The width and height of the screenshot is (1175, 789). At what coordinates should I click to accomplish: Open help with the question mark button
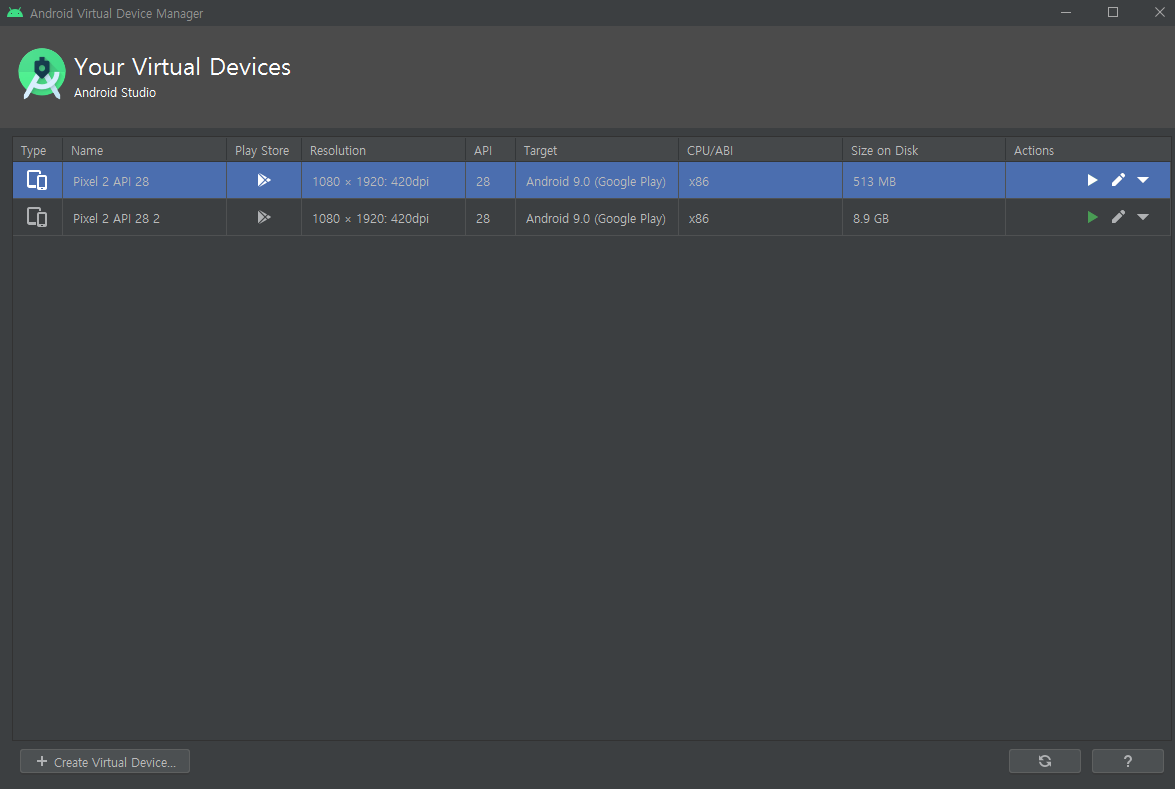coord(1128,761)
